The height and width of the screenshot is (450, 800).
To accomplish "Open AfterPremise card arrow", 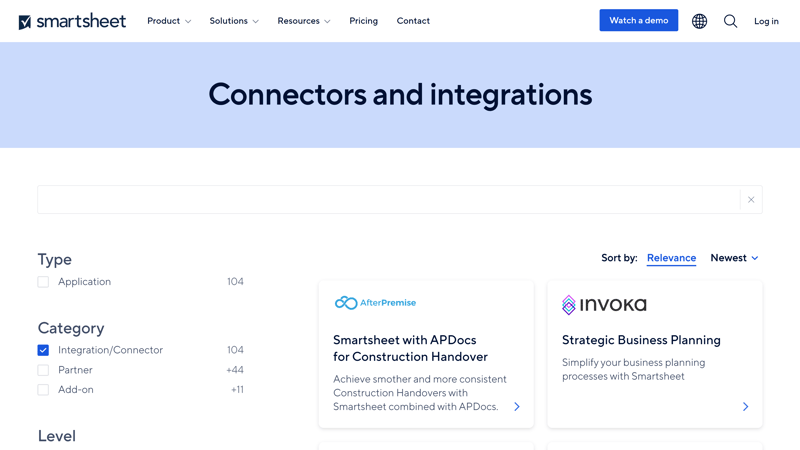I will (517, 407).
